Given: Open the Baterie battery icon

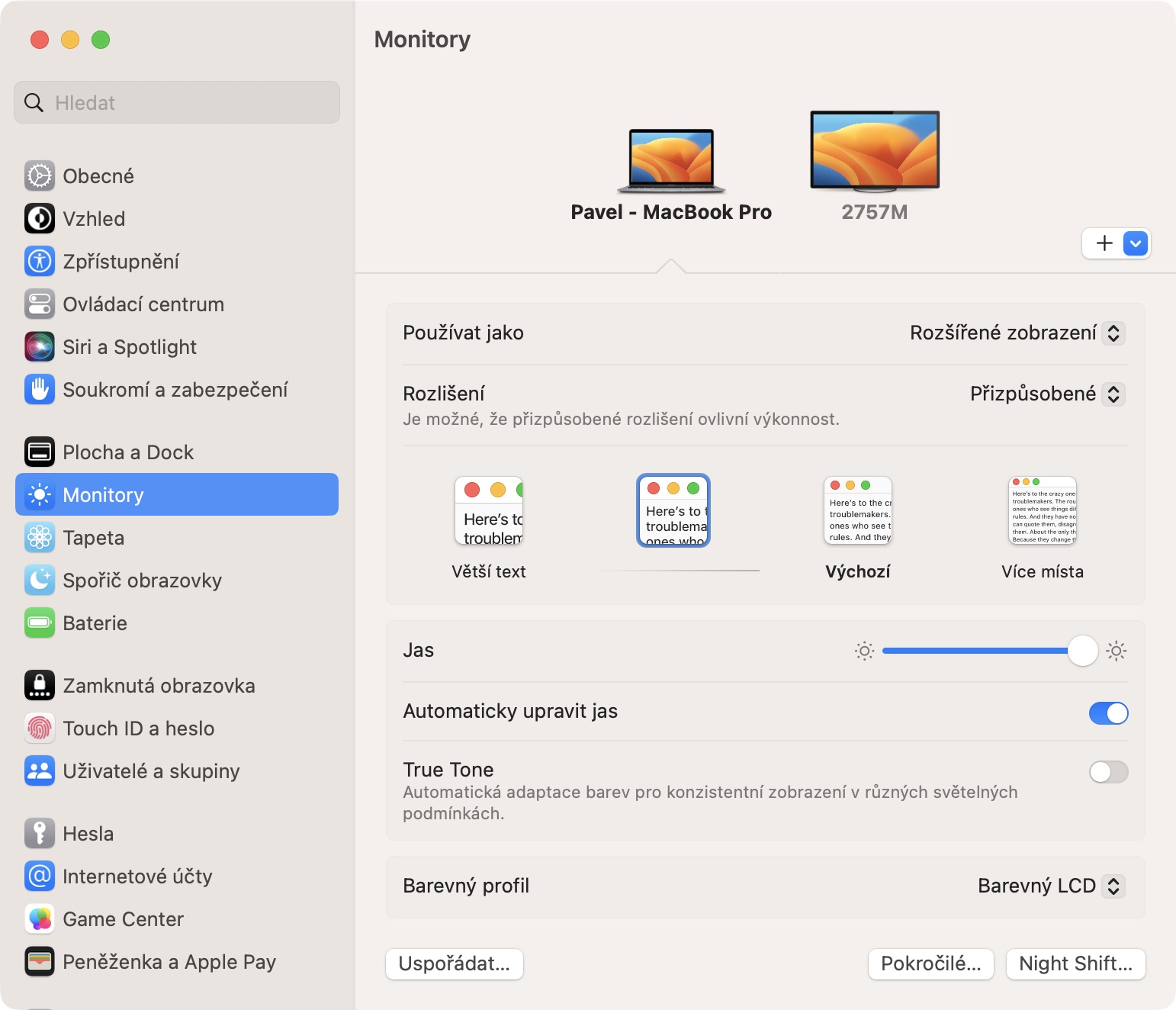Looking at the screenshot, I should tap(40, 623).
